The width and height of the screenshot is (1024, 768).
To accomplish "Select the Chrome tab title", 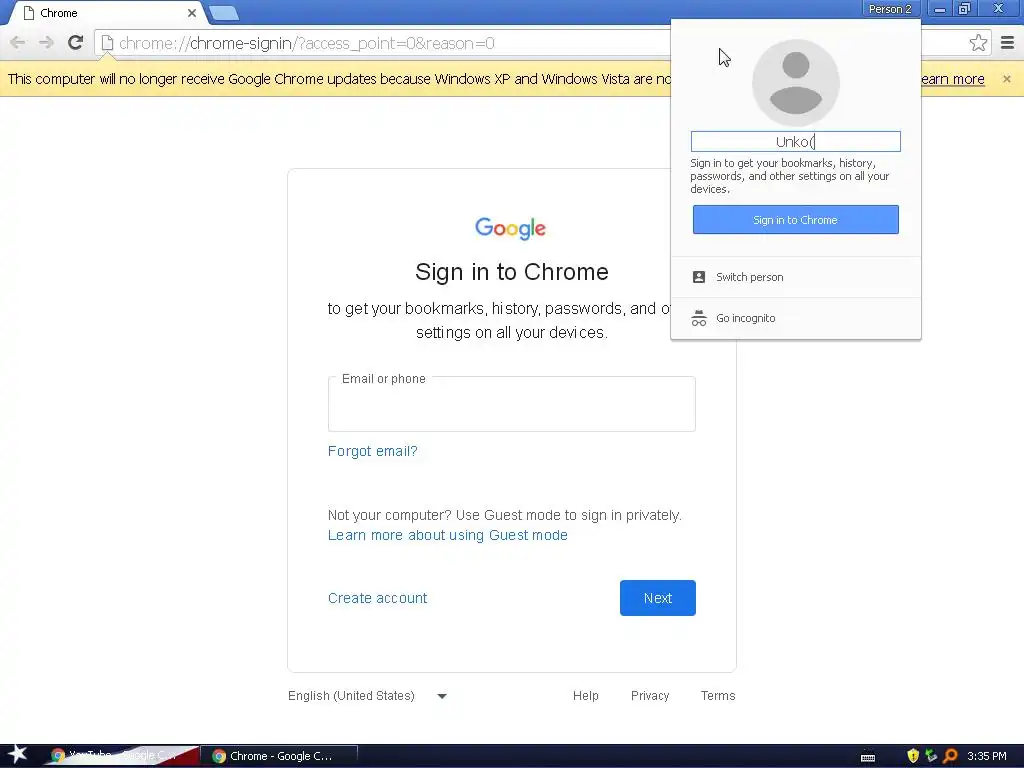I will 59,12.
